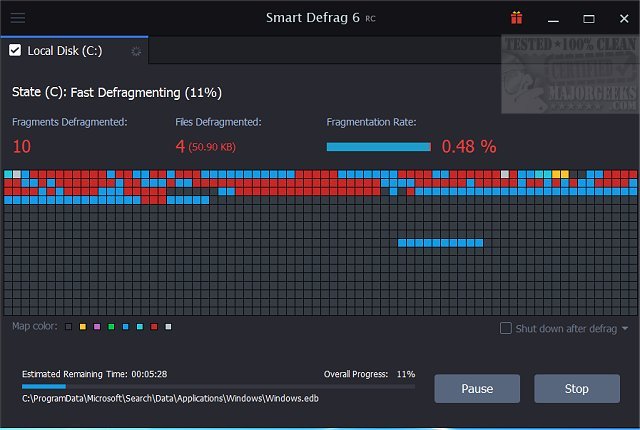
Task: Click the Fragments Defragmented value 10
Action: (x=22, y=146)
